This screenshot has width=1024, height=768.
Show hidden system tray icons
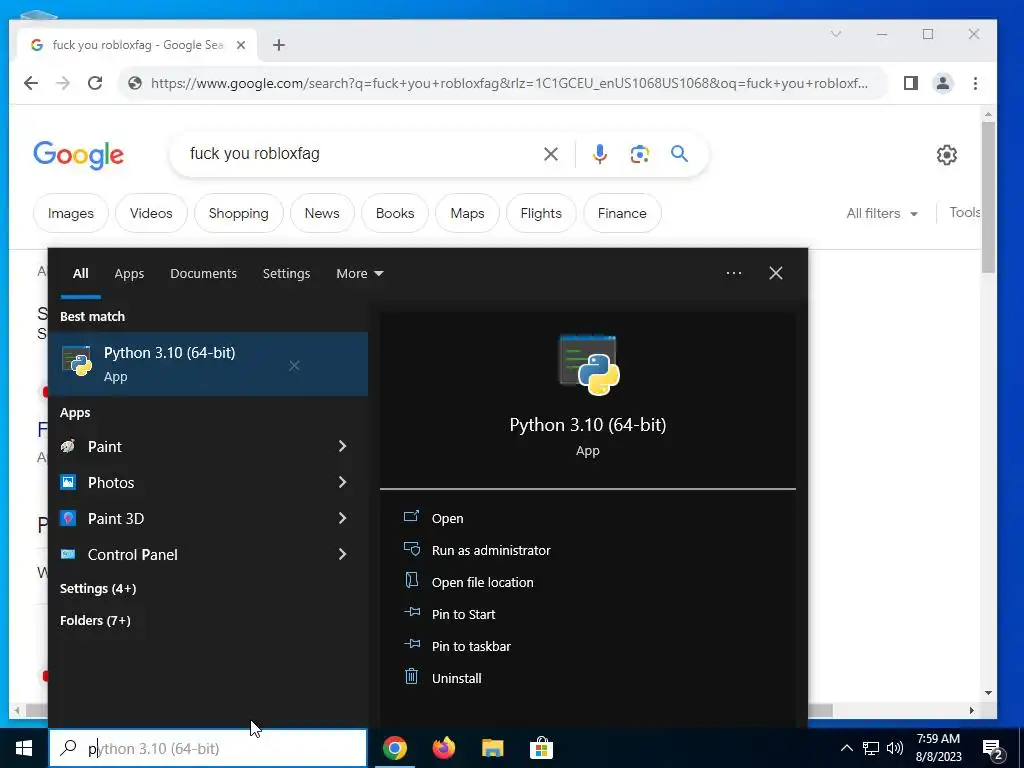pyautogui.click(x=846, y=748)
